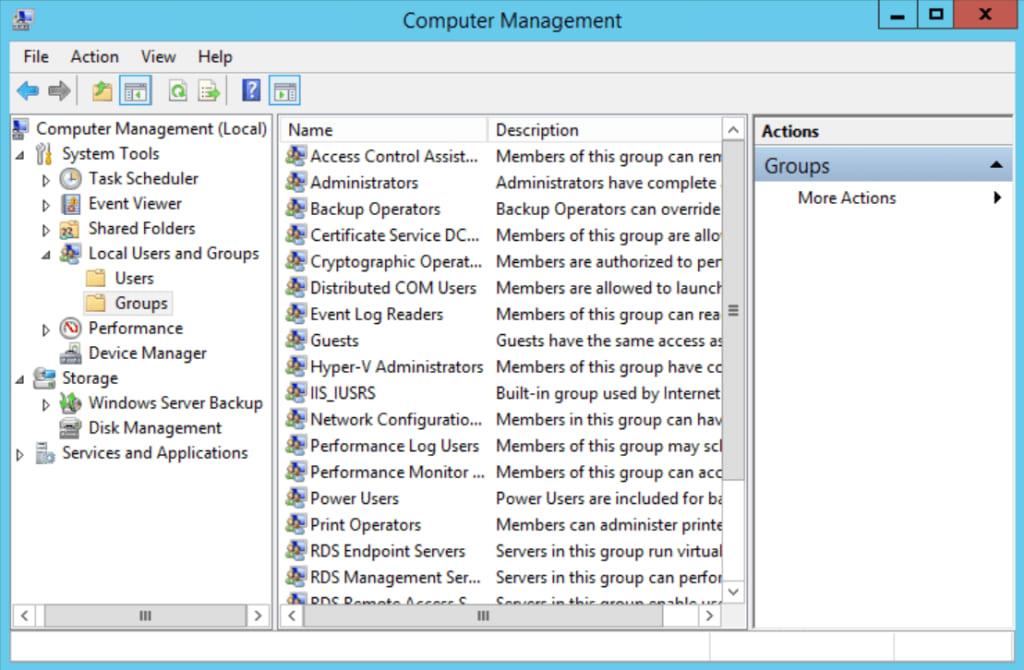1024x670 pixels.
Task: Select the Performance Log Users group
Action: pos(394,445)
